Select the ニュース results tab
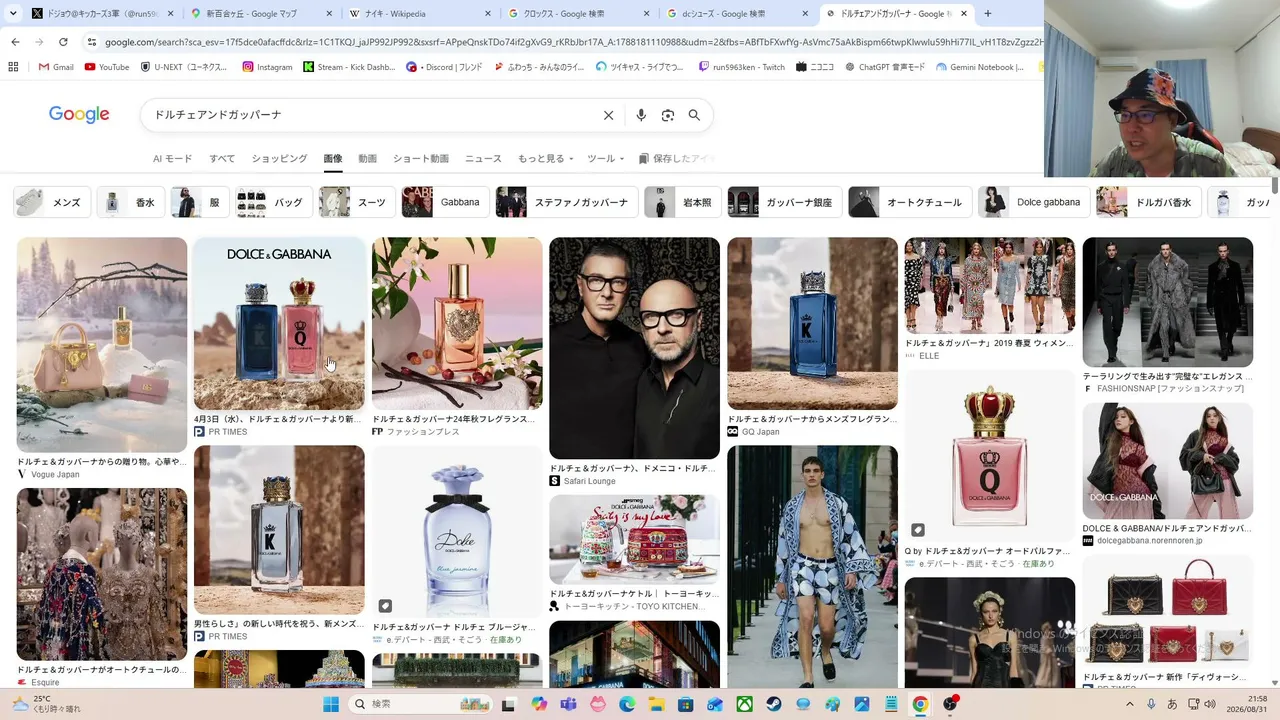The height and width of the screenshot is (720, 1280). [x=483, y=159]
